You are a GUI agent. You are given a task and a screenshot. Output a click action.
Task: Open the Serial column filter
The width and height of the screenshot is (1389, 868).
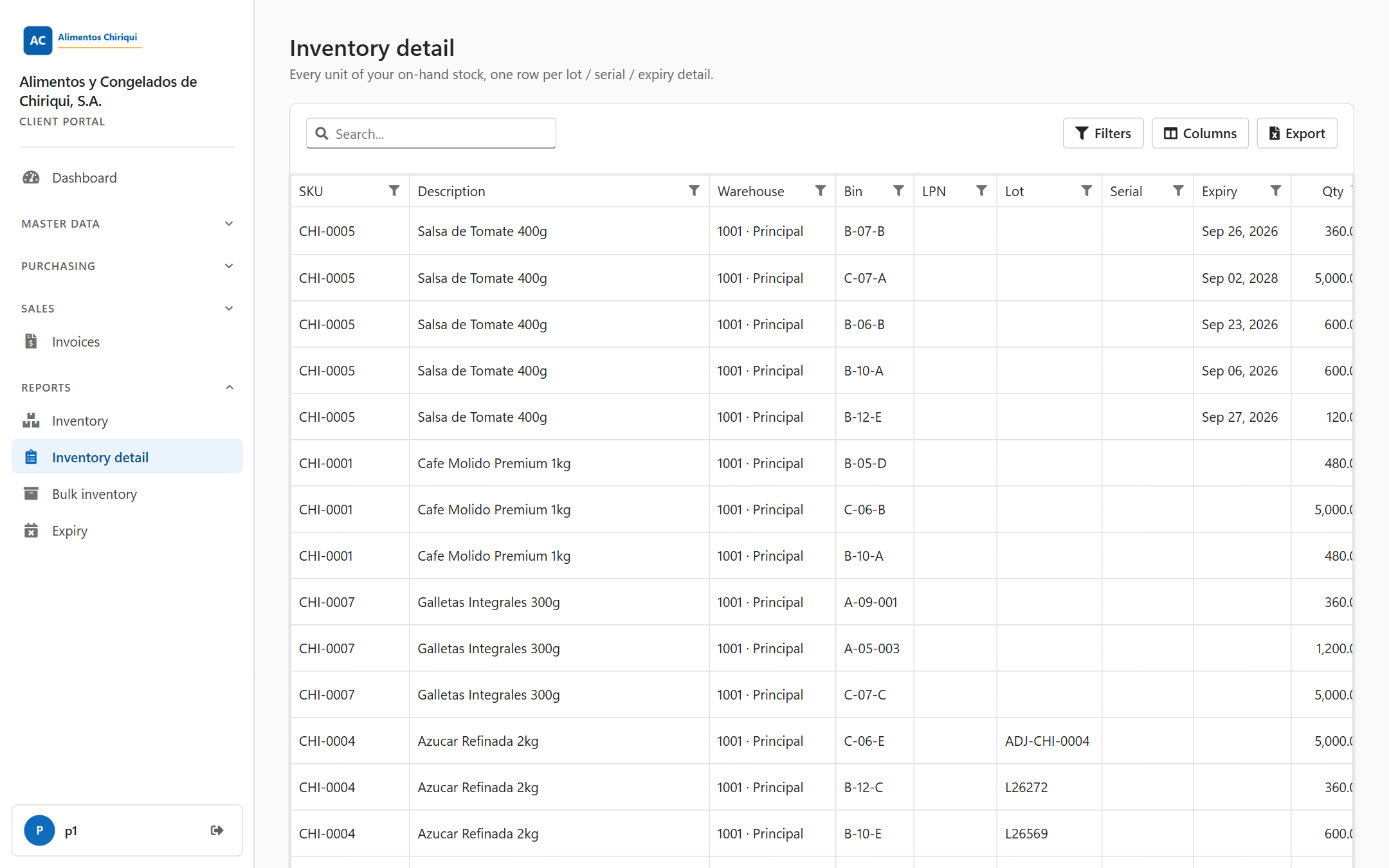pyautogui.click(x=1178, y=191)
